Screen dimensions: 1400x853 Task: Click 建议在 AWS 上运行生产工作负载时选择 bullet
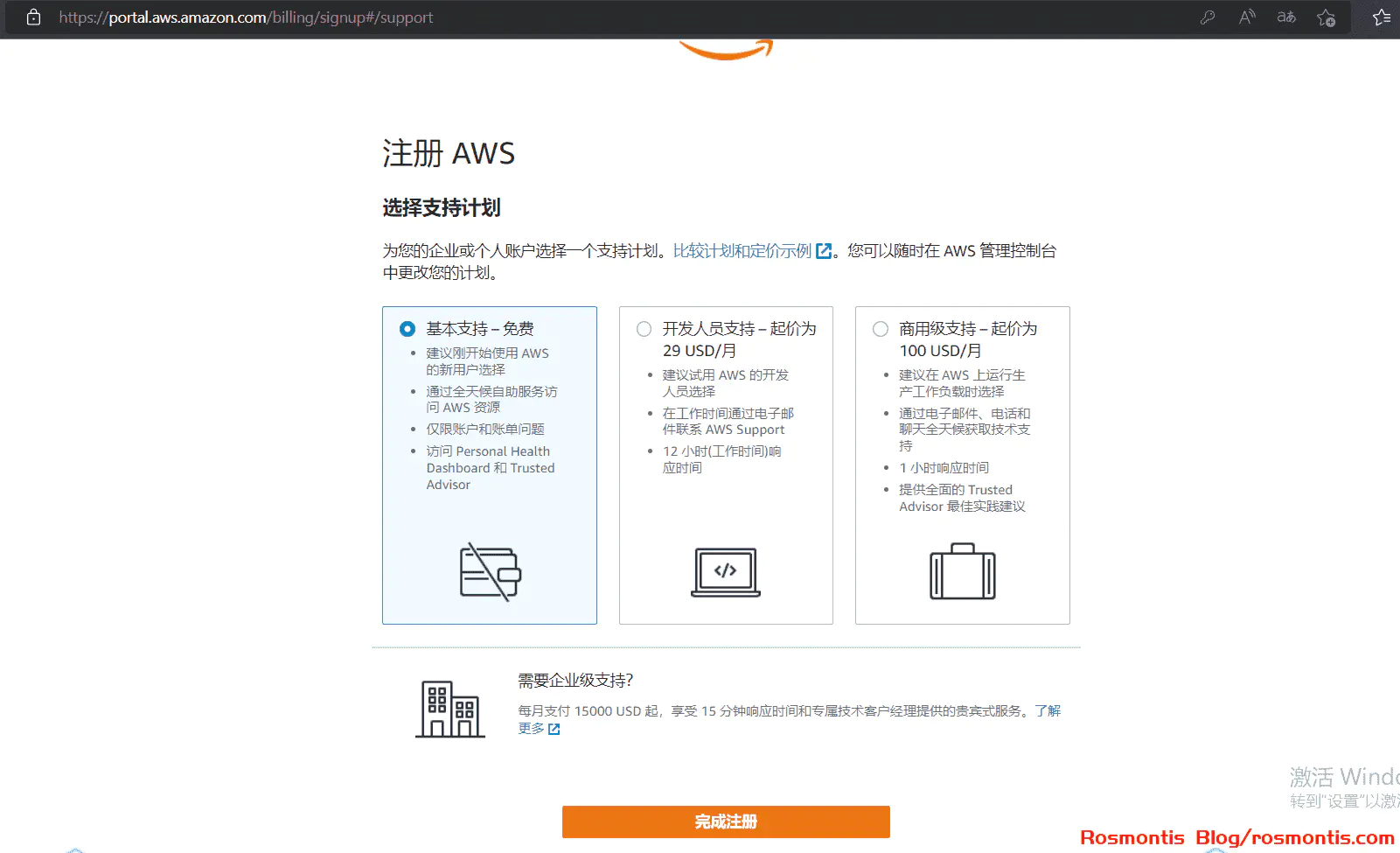962,383
